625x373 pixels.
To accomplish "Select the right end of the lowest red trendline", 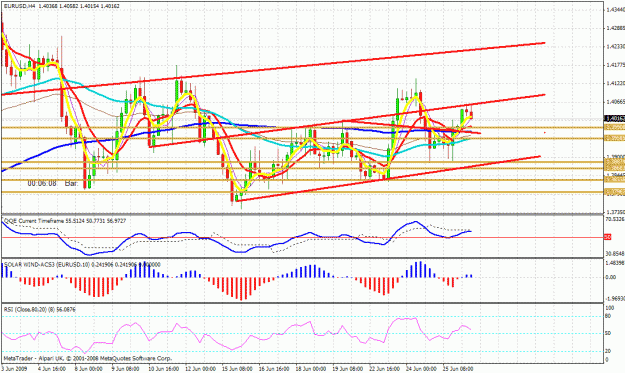I will coord(539,157).
